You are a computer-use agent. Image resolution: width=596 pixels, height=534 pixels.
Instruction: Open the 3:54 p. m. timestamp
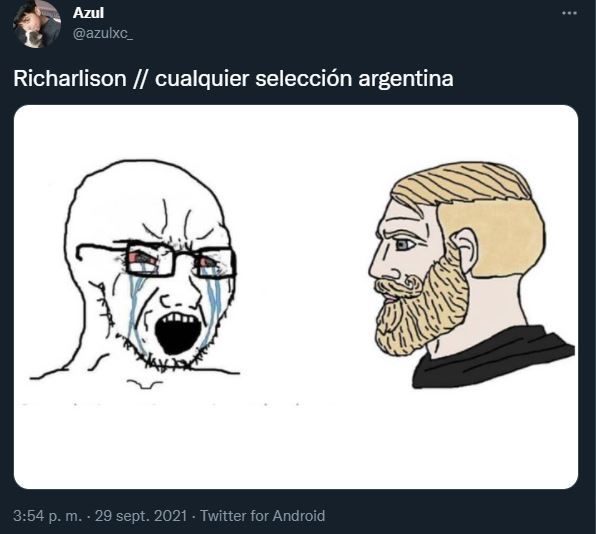[48, 516]
